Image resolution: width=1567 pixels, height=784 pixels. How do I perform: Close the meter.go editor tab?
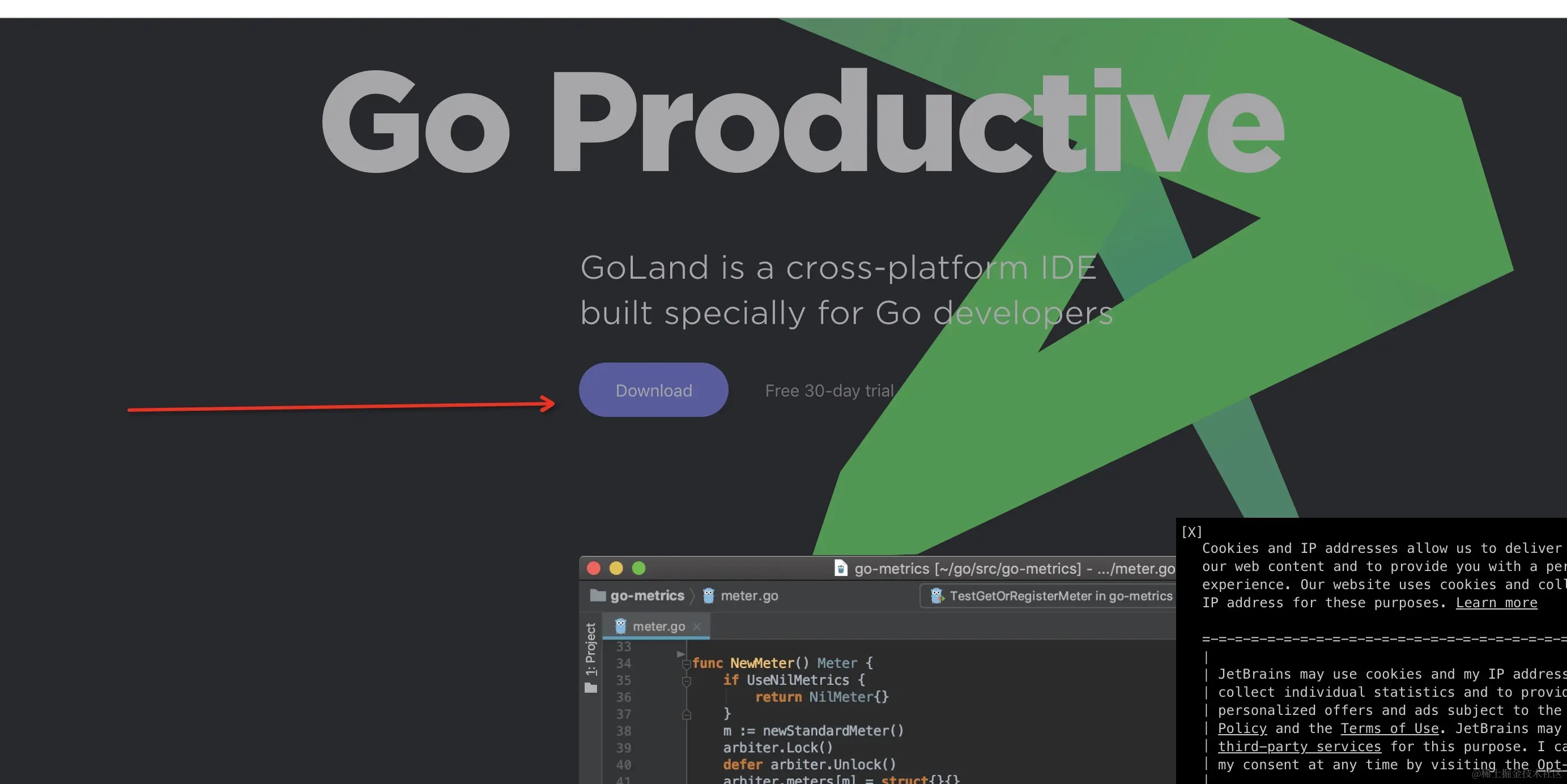coord(697,627)
